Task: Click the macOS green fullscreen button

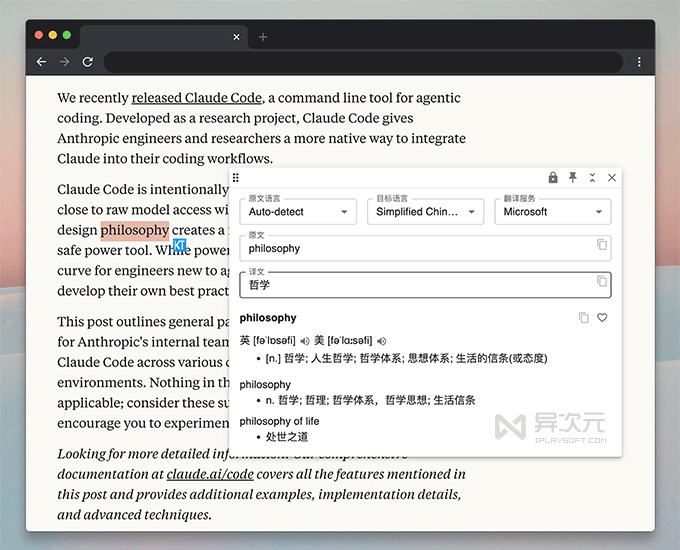Action: (67, 35)
